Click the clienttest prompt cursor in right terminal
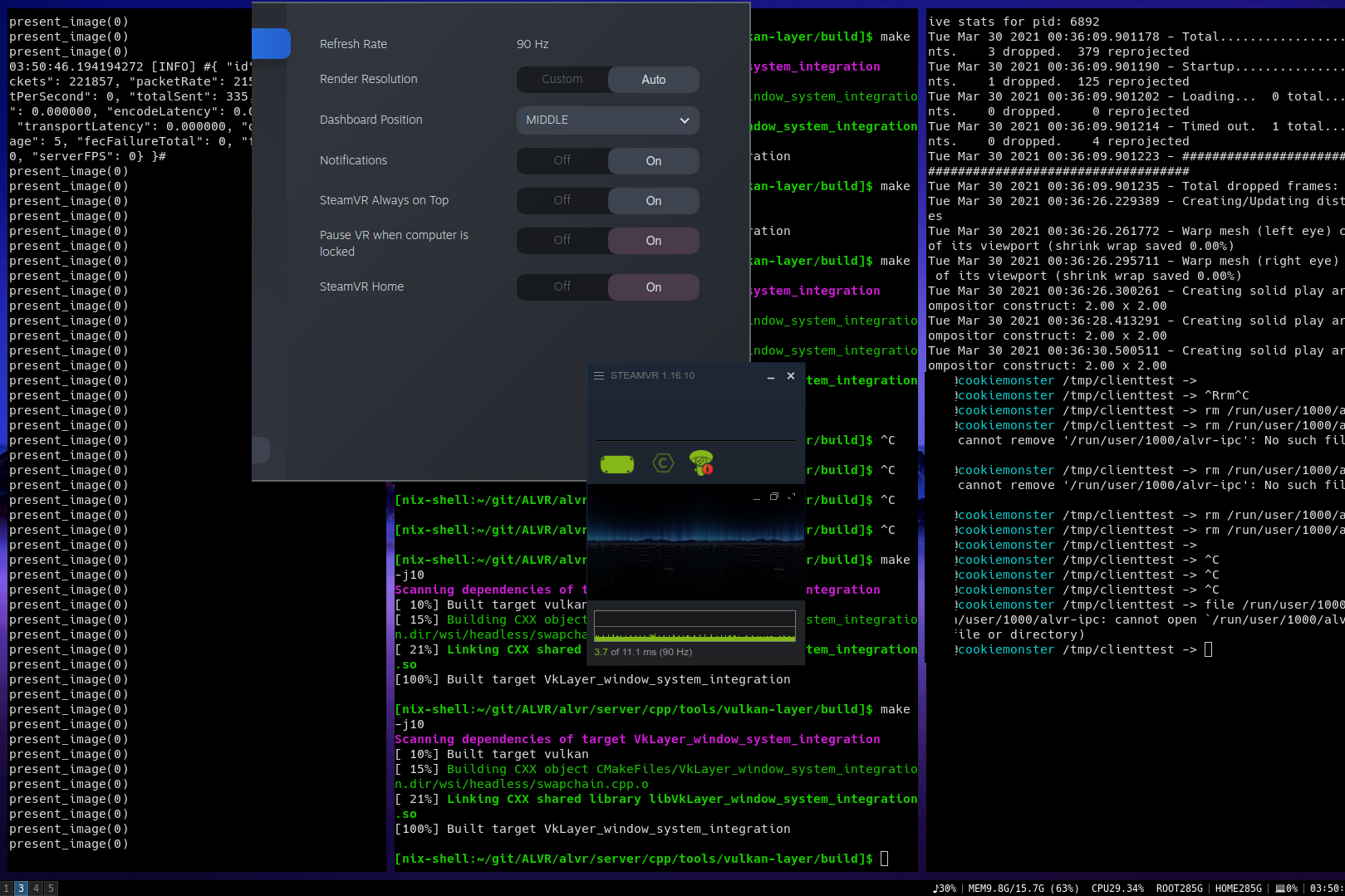The image size is (1345, 896). (x=1209, y=649)
